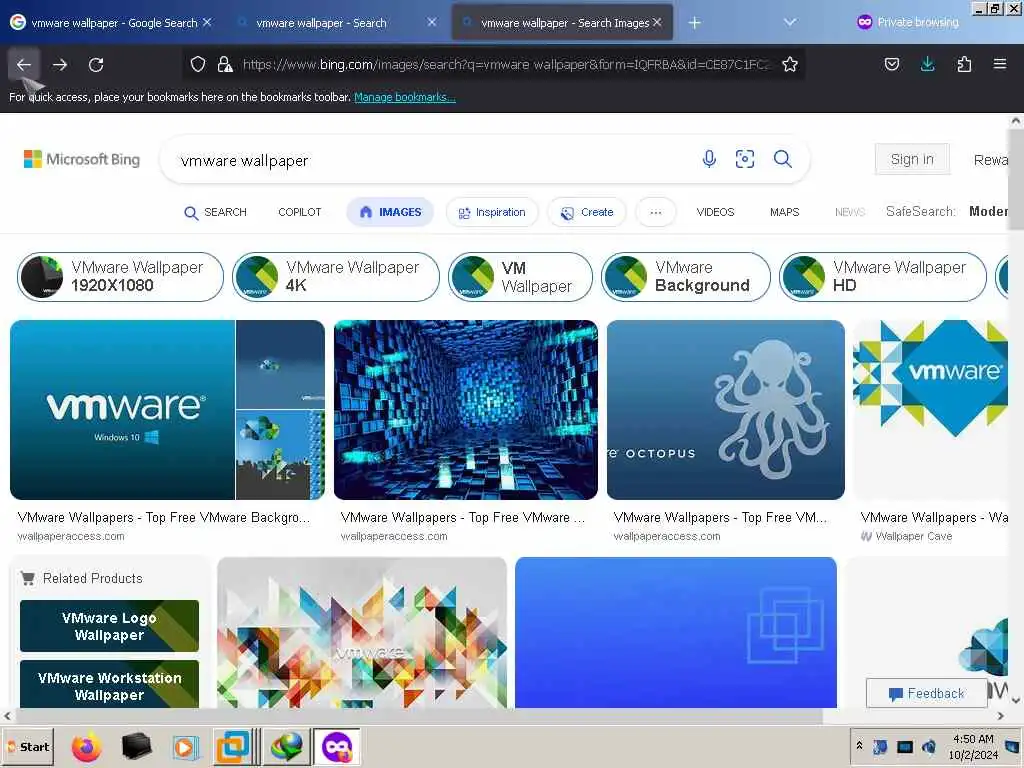Click the Sign in button

[912, 159]
